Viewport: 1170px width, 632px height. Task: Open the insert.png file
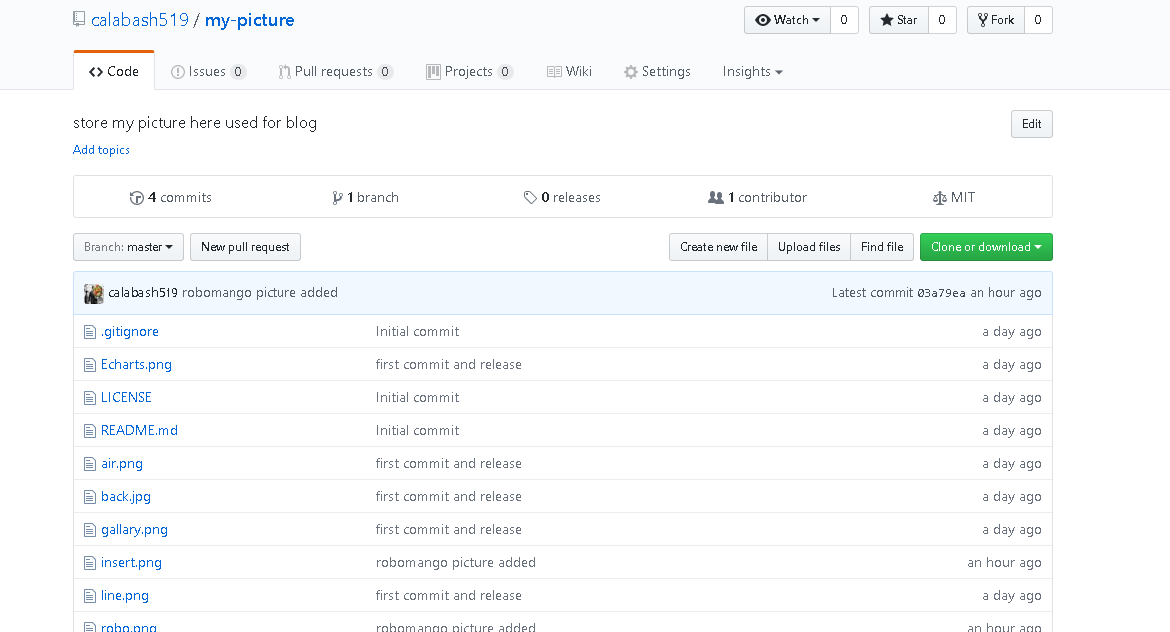coord(131,563)
